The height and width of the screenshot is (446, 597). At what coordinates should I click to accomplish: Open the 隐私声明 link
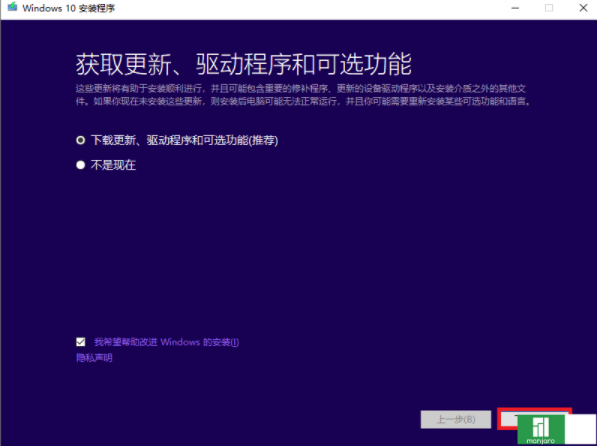coord(94,358)
